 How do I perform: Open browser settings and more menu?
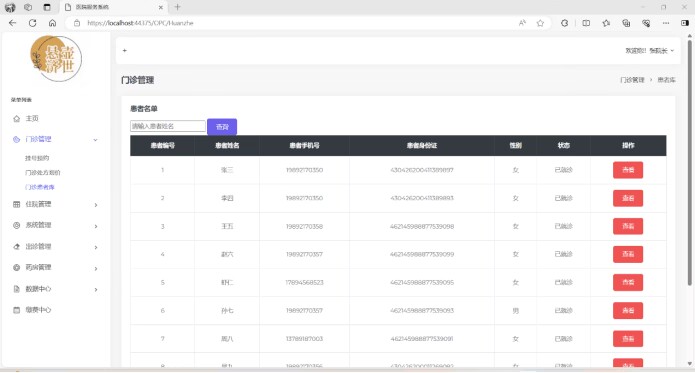pyautogui.click(x=666, y=23)
